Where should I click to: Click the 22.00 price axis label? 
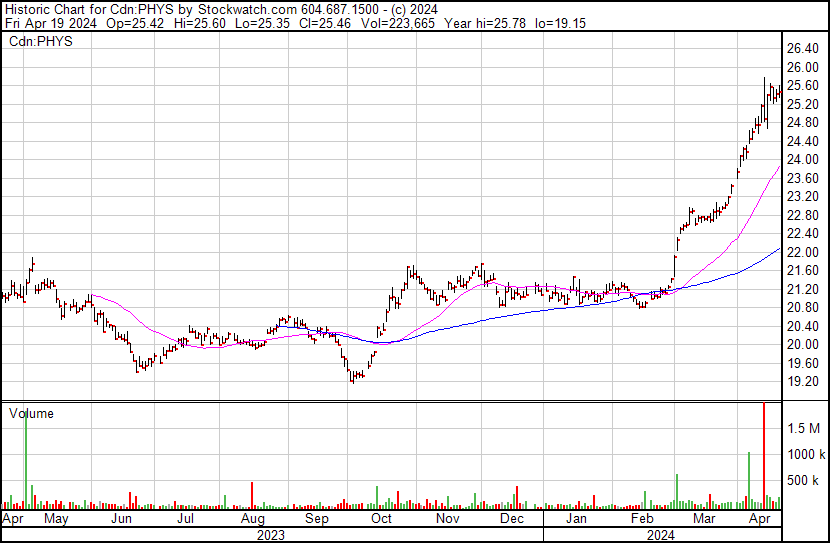click(805, 252)
